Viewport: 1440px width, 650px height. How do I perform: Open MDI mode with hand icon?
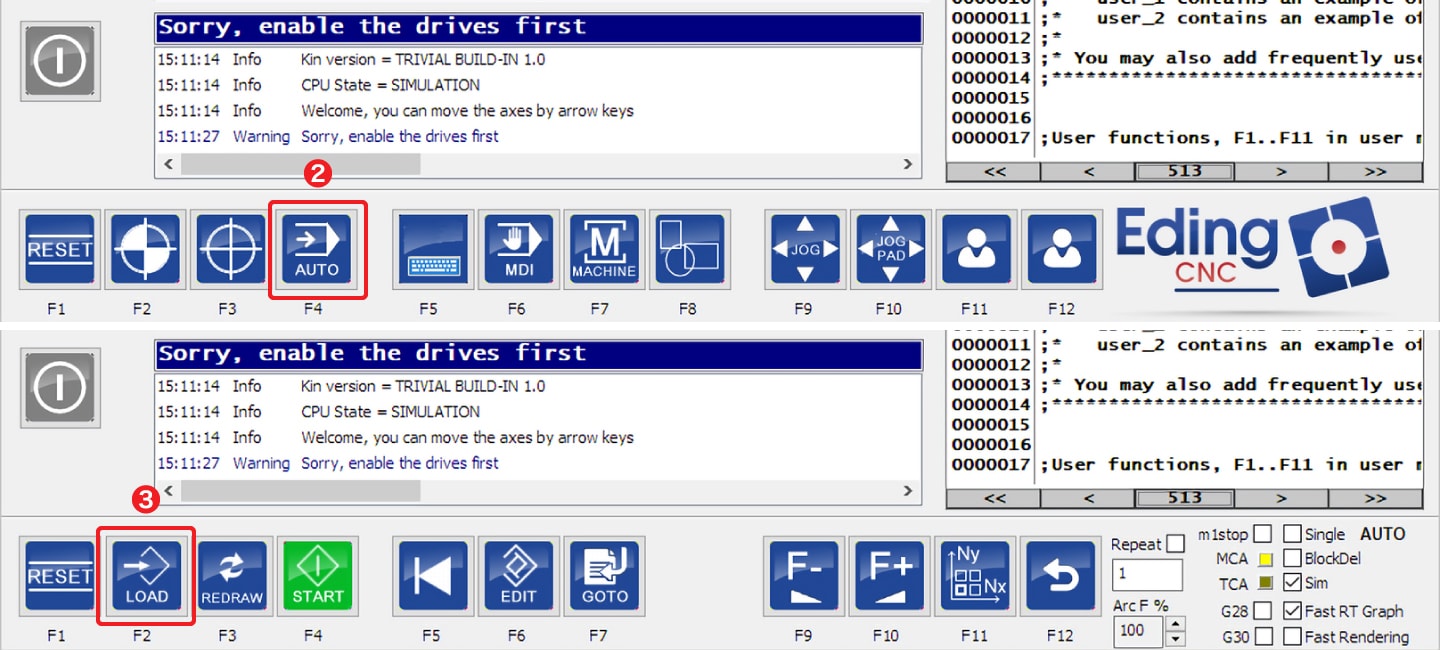pos(517,249)
